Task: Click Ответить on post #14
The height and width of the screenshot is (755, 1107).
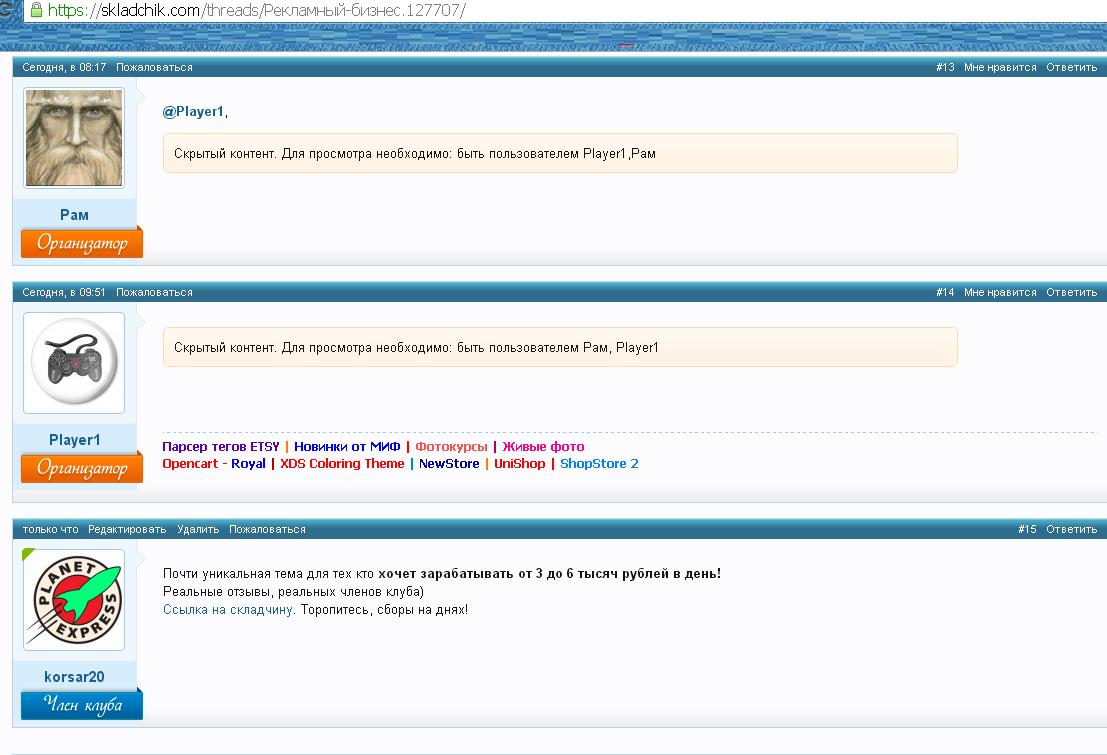Action: click(x=1071, y=292)
